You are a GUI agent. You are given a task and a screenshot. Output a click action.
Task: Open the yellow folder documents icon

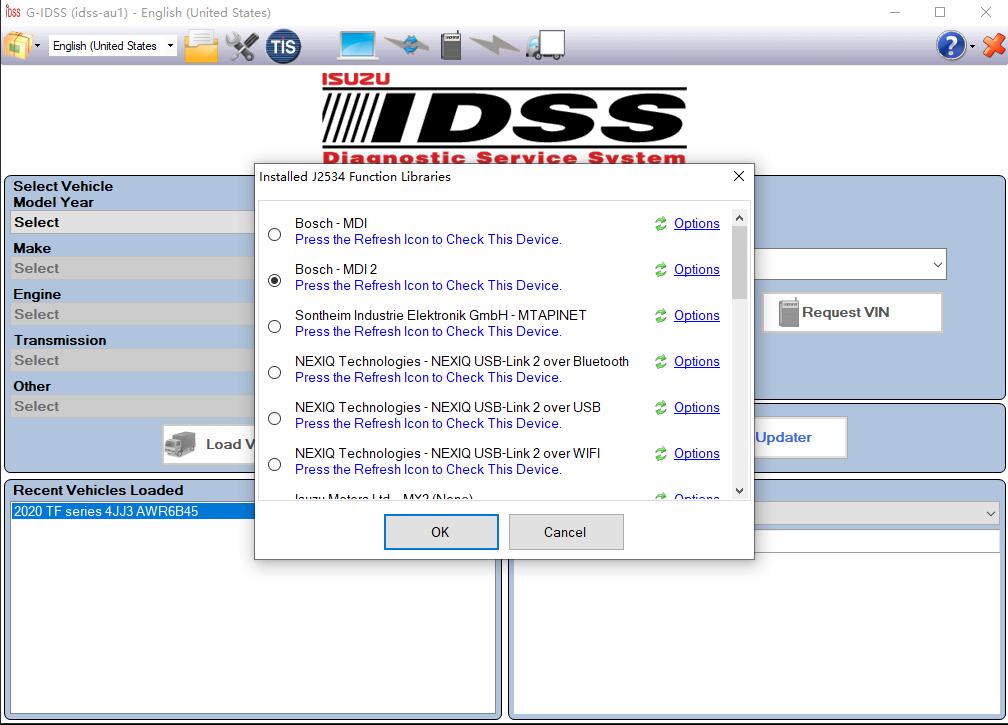click(x=201, y=46)
